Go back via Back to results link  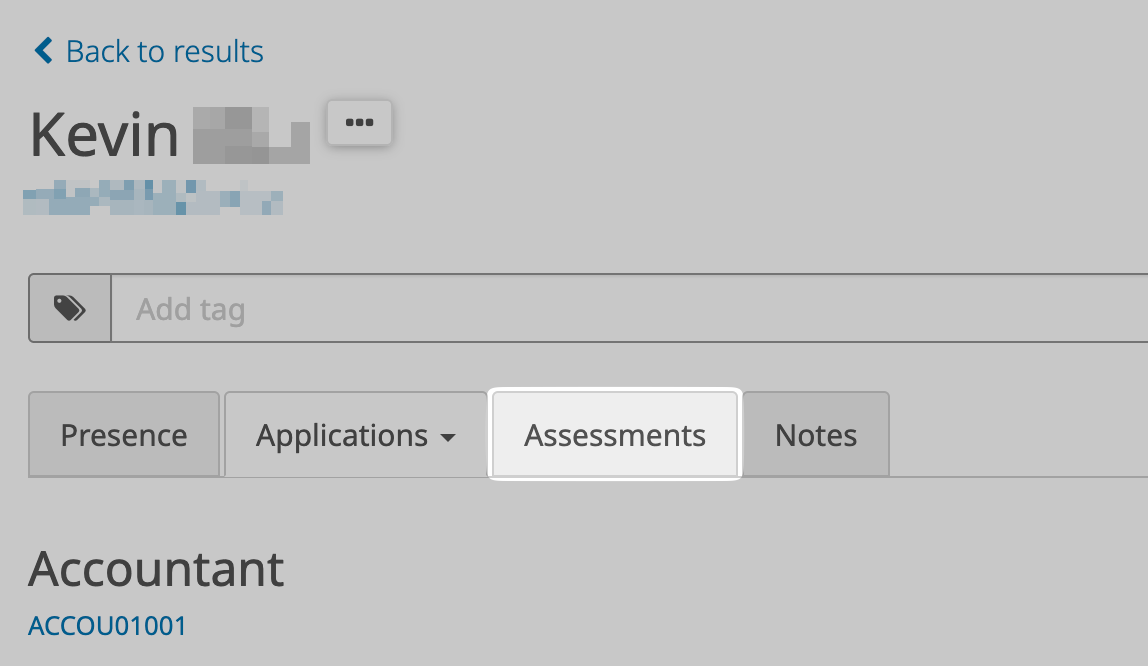tap(148, 51)
